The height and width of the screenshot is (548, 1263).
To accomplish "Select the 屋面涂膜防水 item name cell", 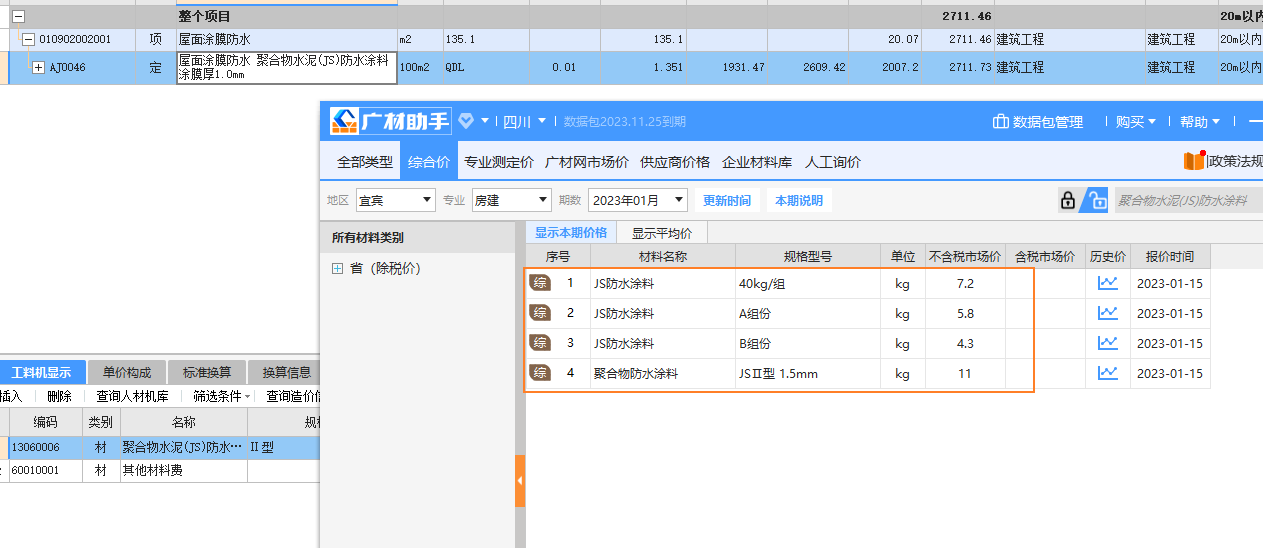I will click(x=286, y=39).
